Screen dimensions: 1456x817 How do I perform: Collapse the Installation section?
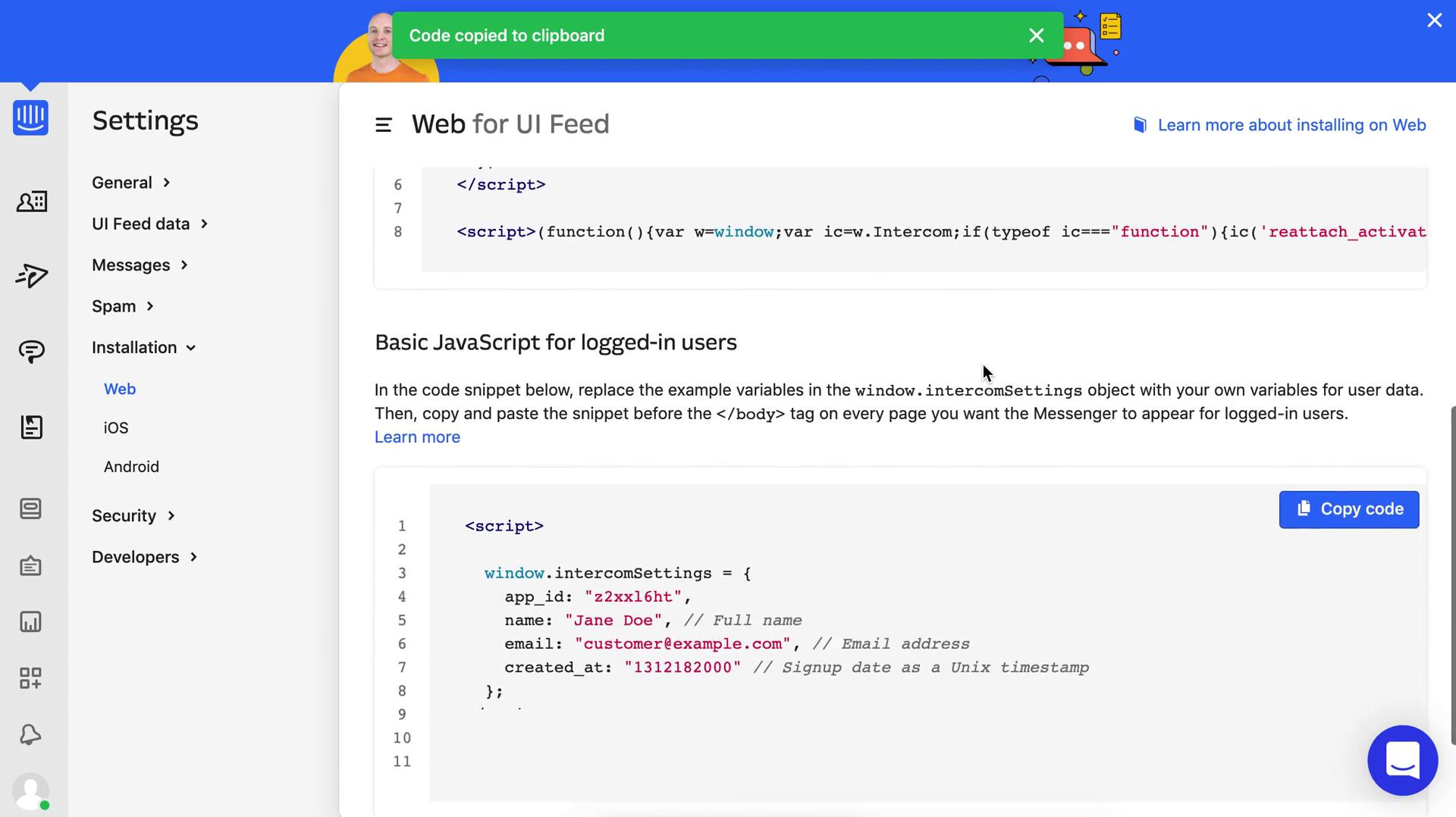coord(144,348)
